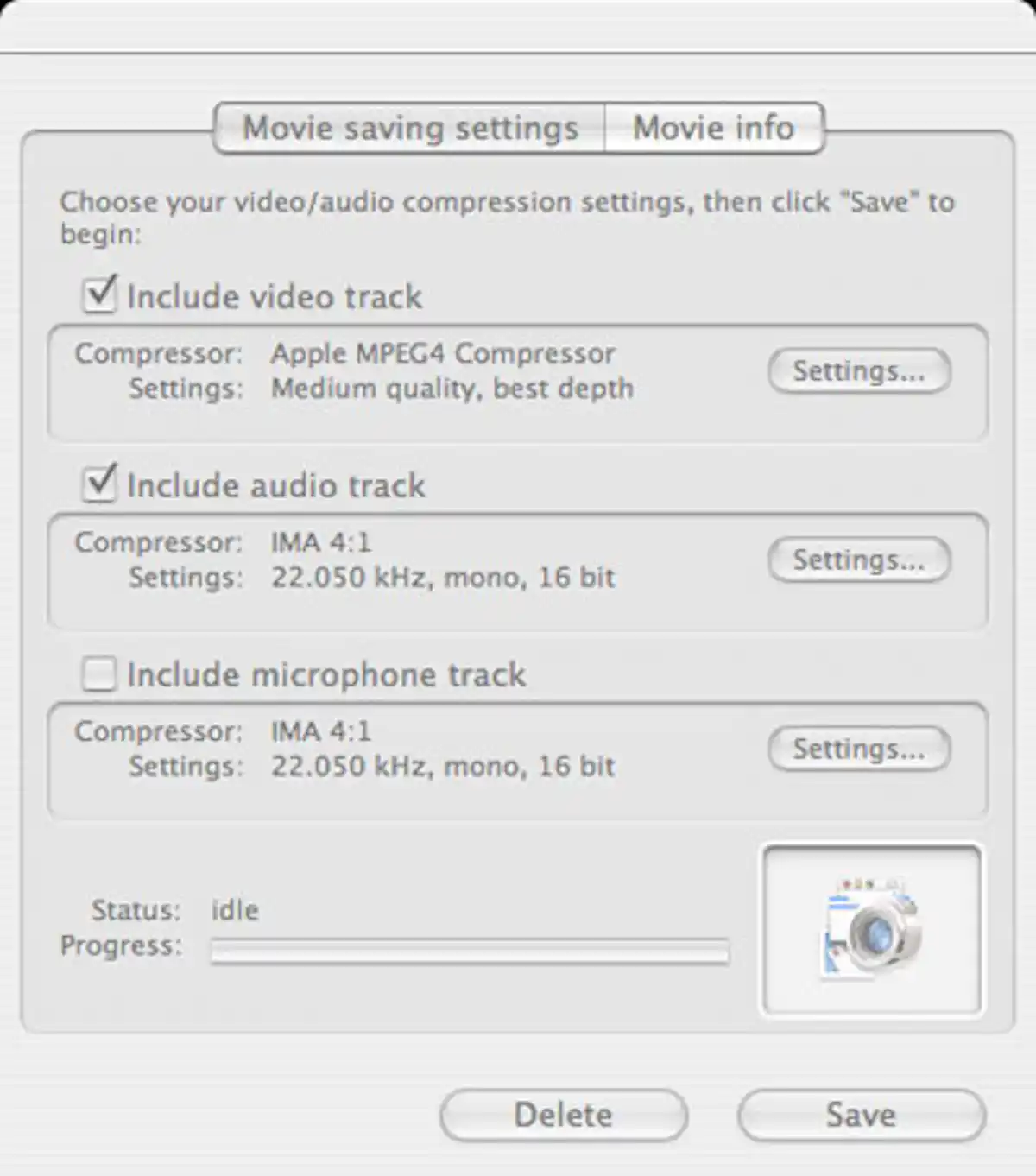This screenshot has height=1176, width=1036.
Task: Click the Apple MPEG4 Compressor label
Action: (443, 353)
